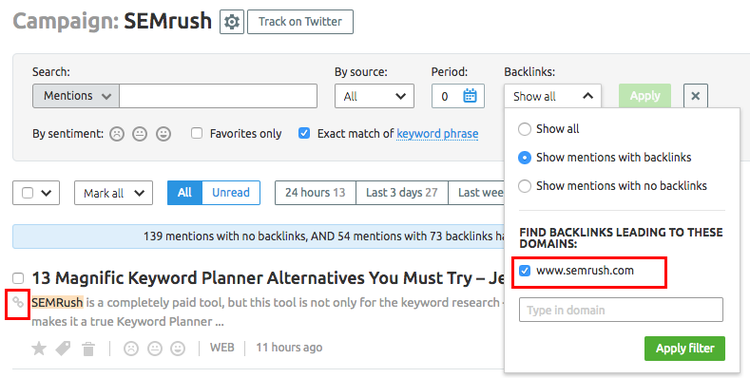Open the Mark all dropdown
750x378 pixels.
pos(113,193)
